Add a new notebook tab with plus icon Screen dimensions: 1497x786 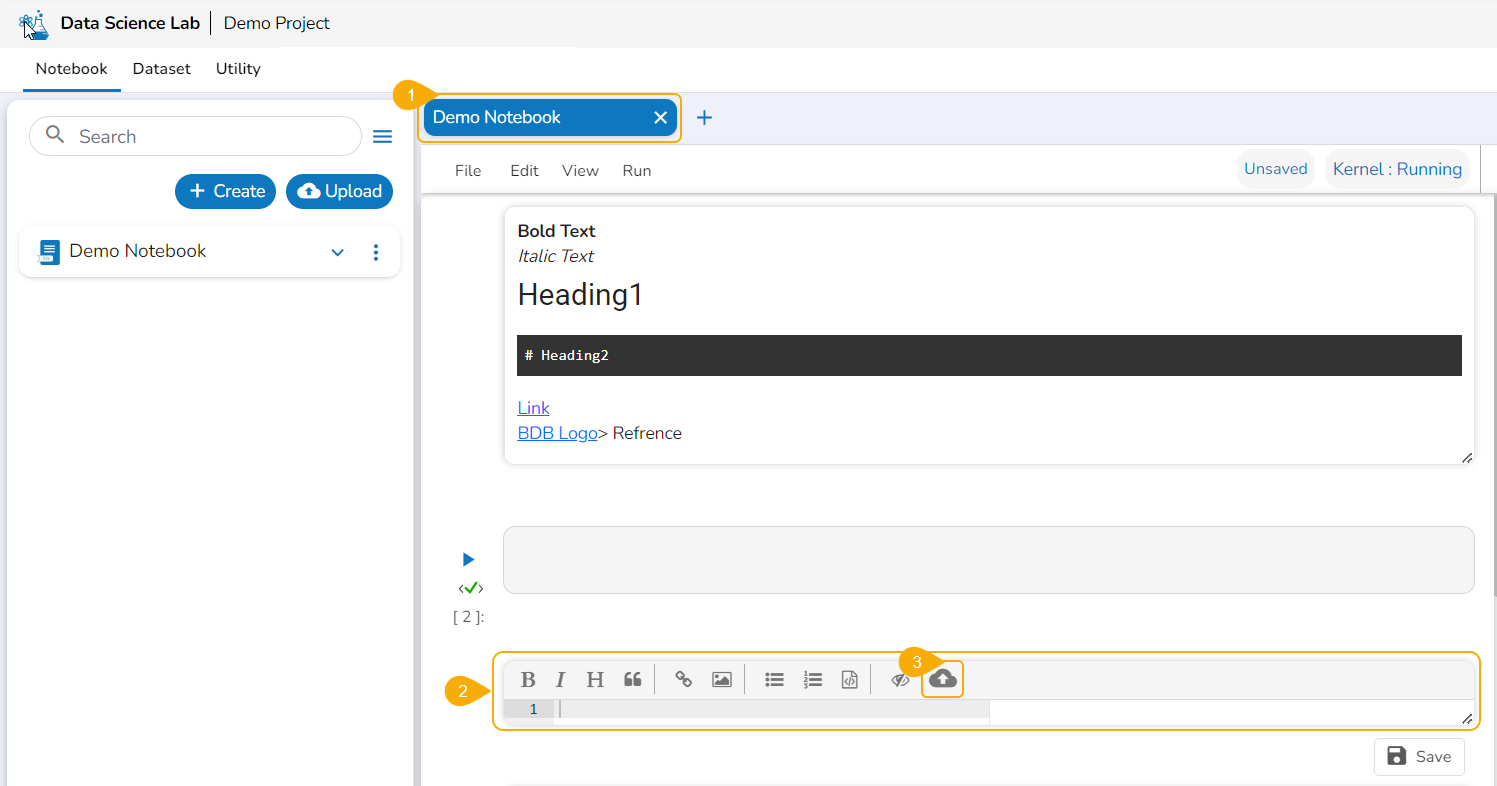tap(704, 117)
